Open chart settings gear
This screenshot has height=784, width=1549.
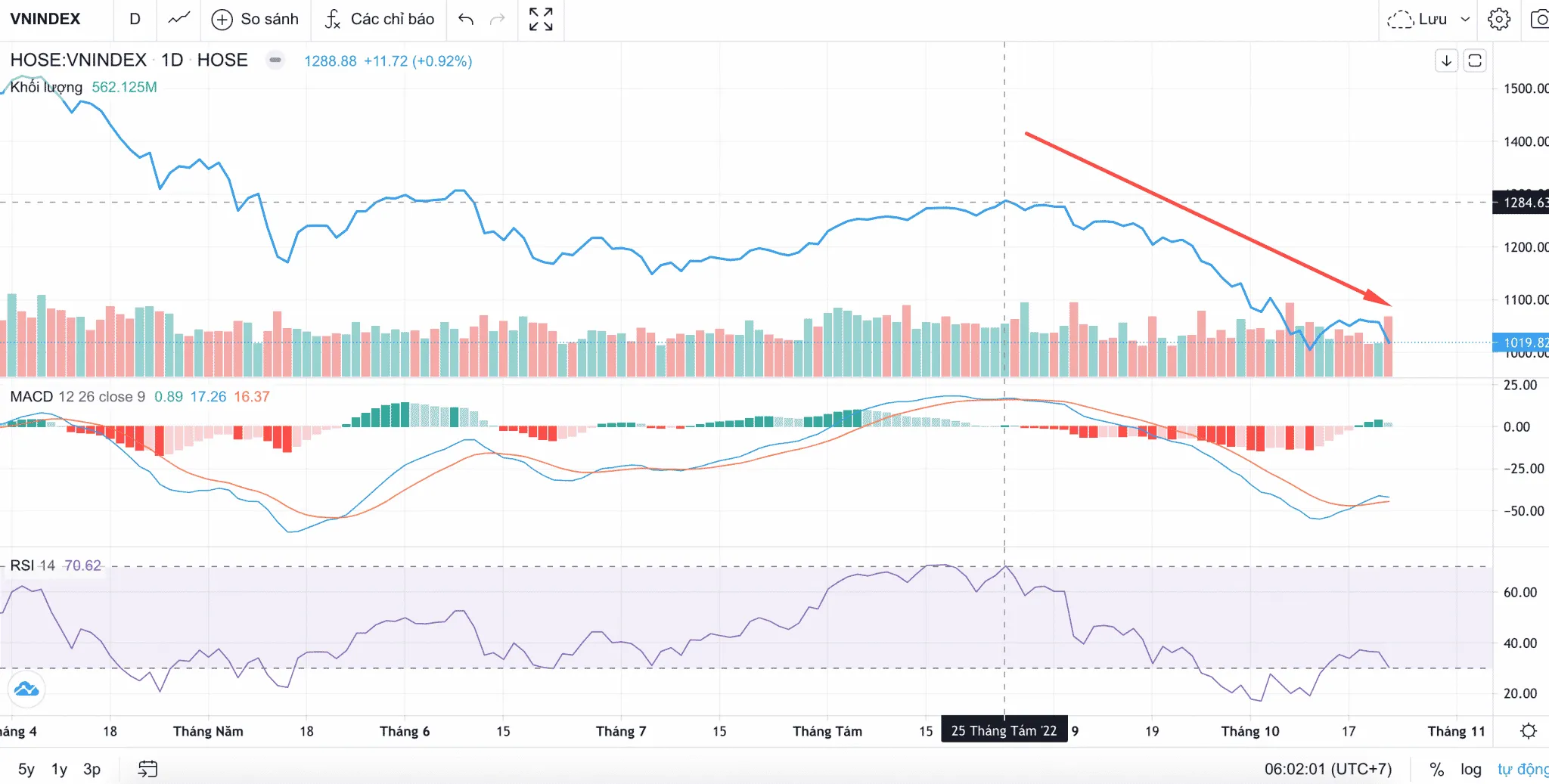coord(1499,19)
